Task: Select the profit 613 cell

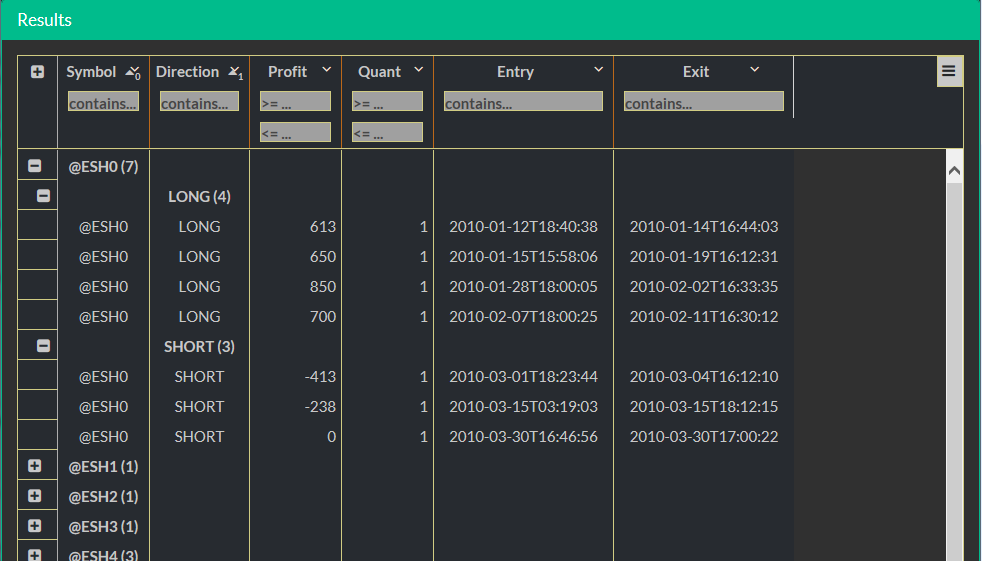Action: [296, 227]
